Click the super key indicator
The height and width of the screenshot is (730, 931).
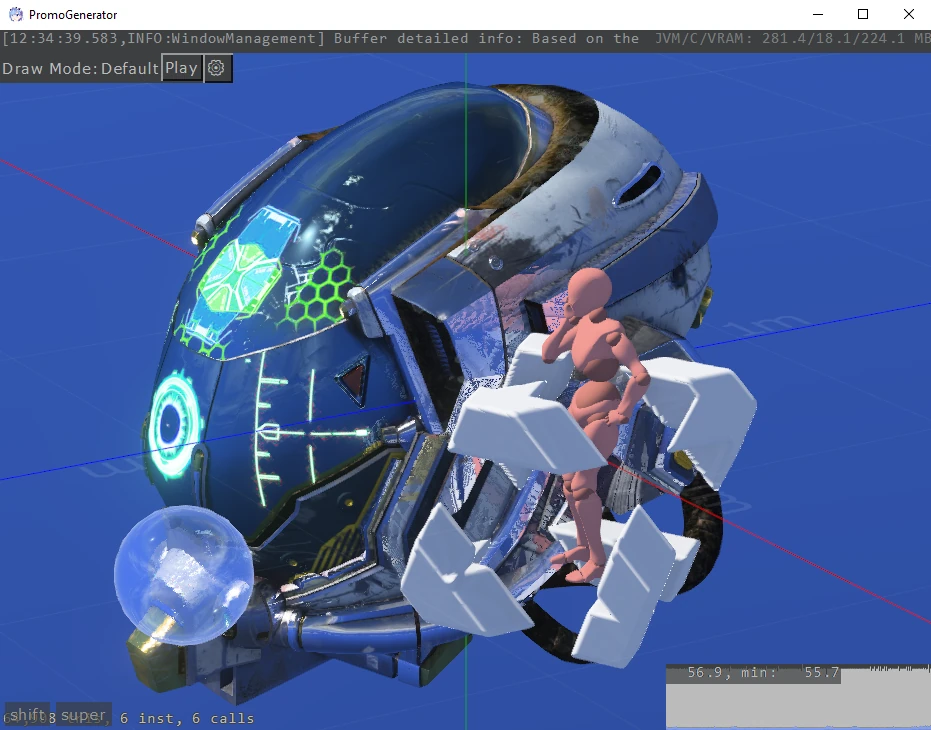click(83, 715)
